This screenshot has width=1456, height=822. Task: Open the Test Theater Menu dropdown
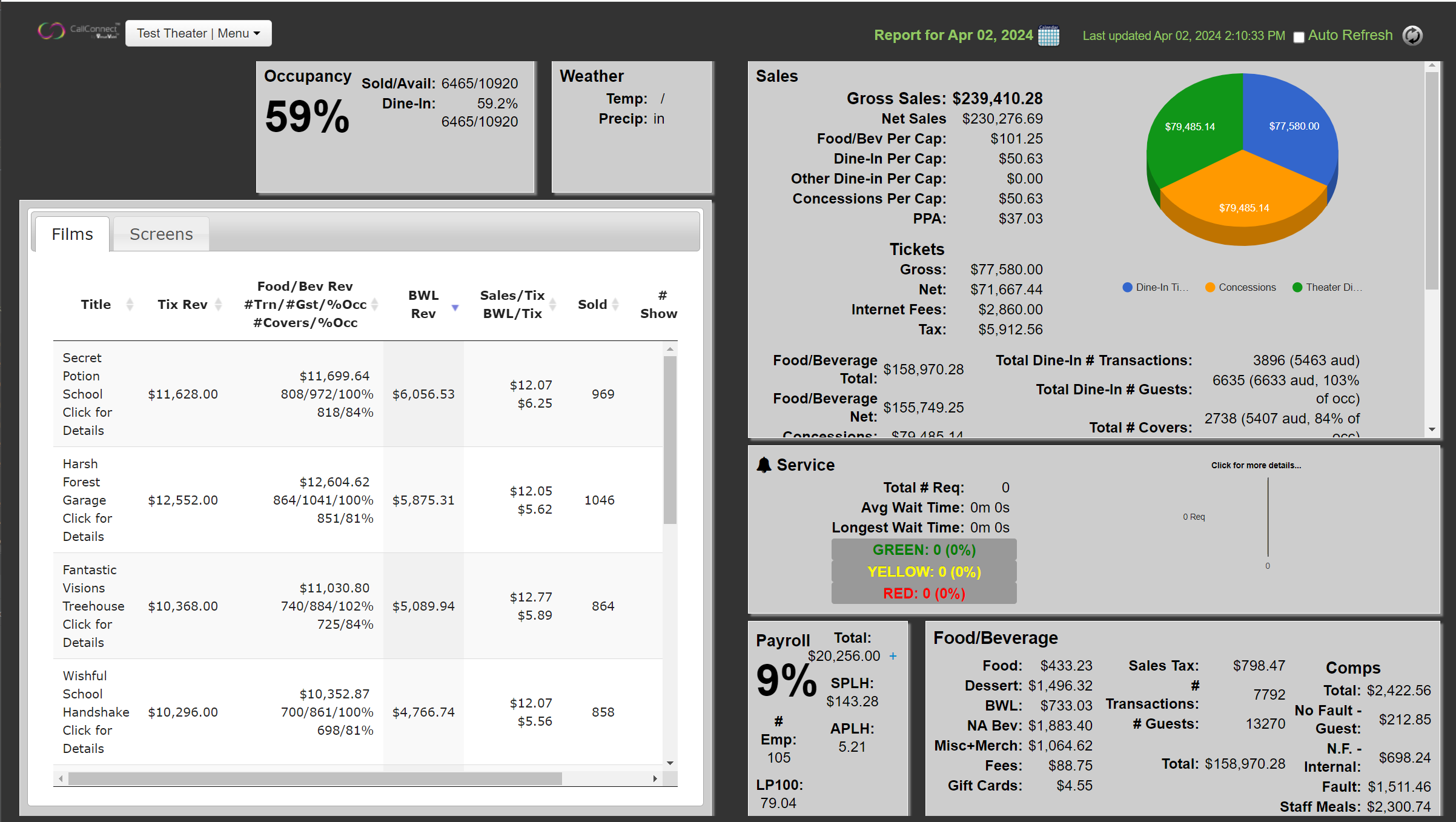[198, 33]
